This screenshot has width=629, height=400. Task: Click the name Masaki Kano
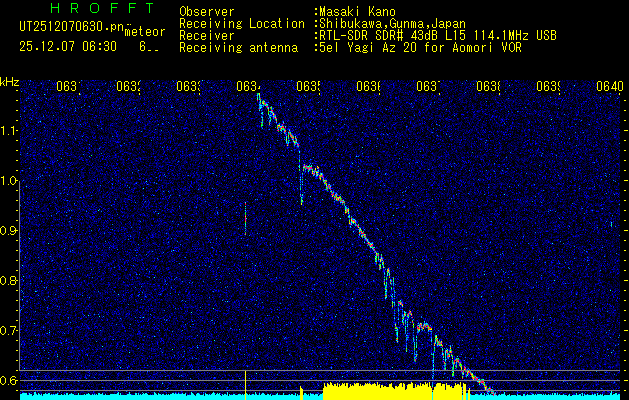point(357,11)
